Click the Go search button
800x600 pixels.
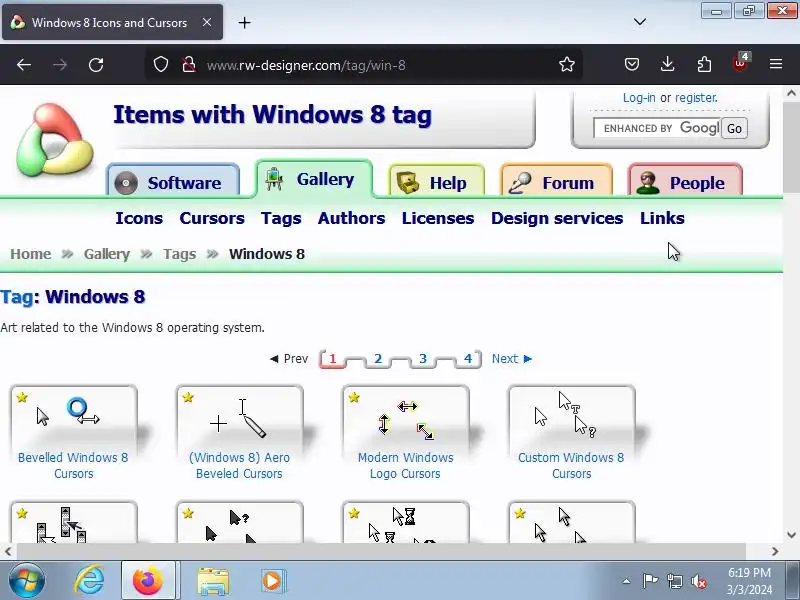734,129
